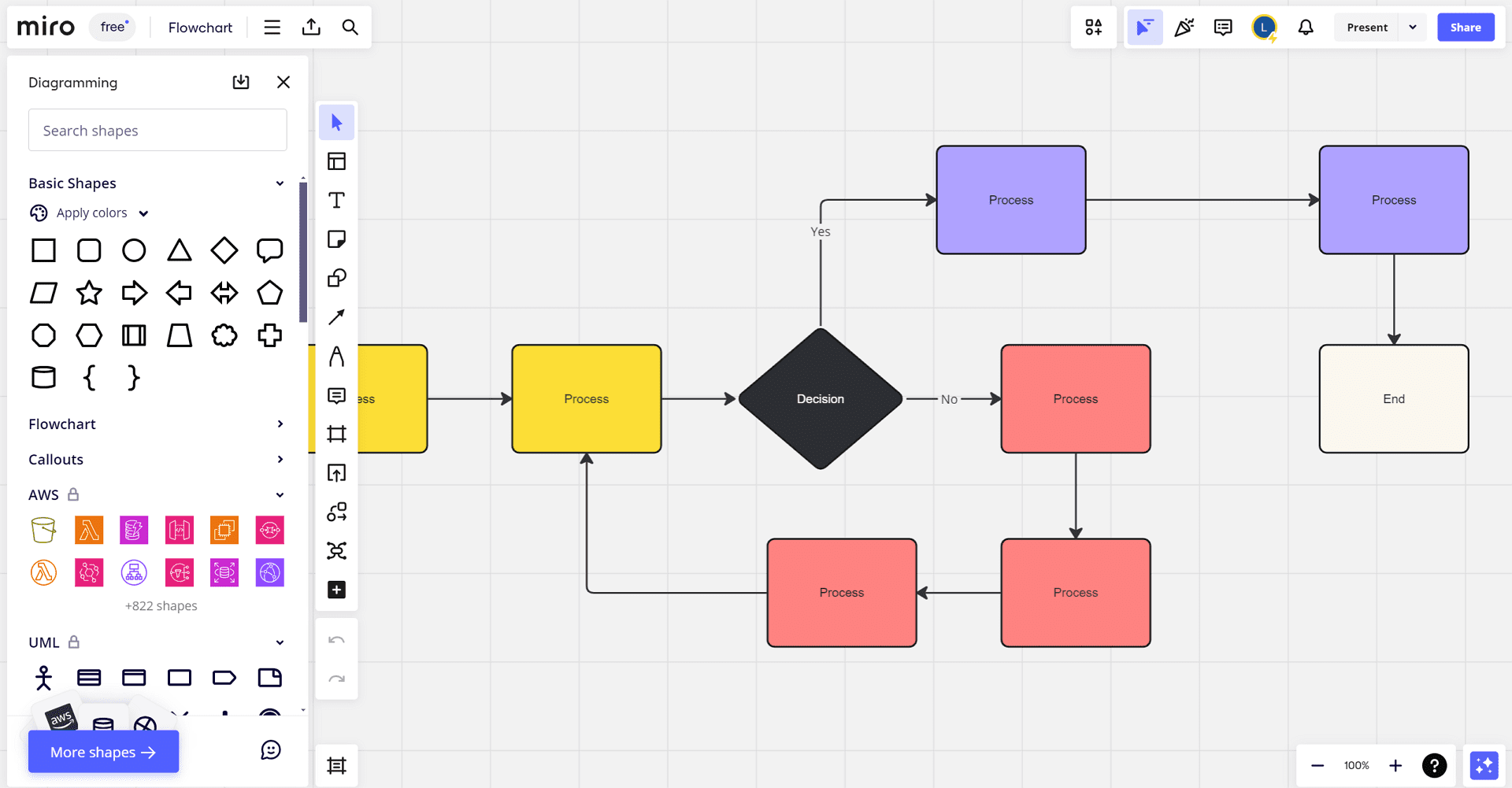Open the main menu hamburger icon
This screenshot has width=1512, height=788.
(x=272, y=28)
